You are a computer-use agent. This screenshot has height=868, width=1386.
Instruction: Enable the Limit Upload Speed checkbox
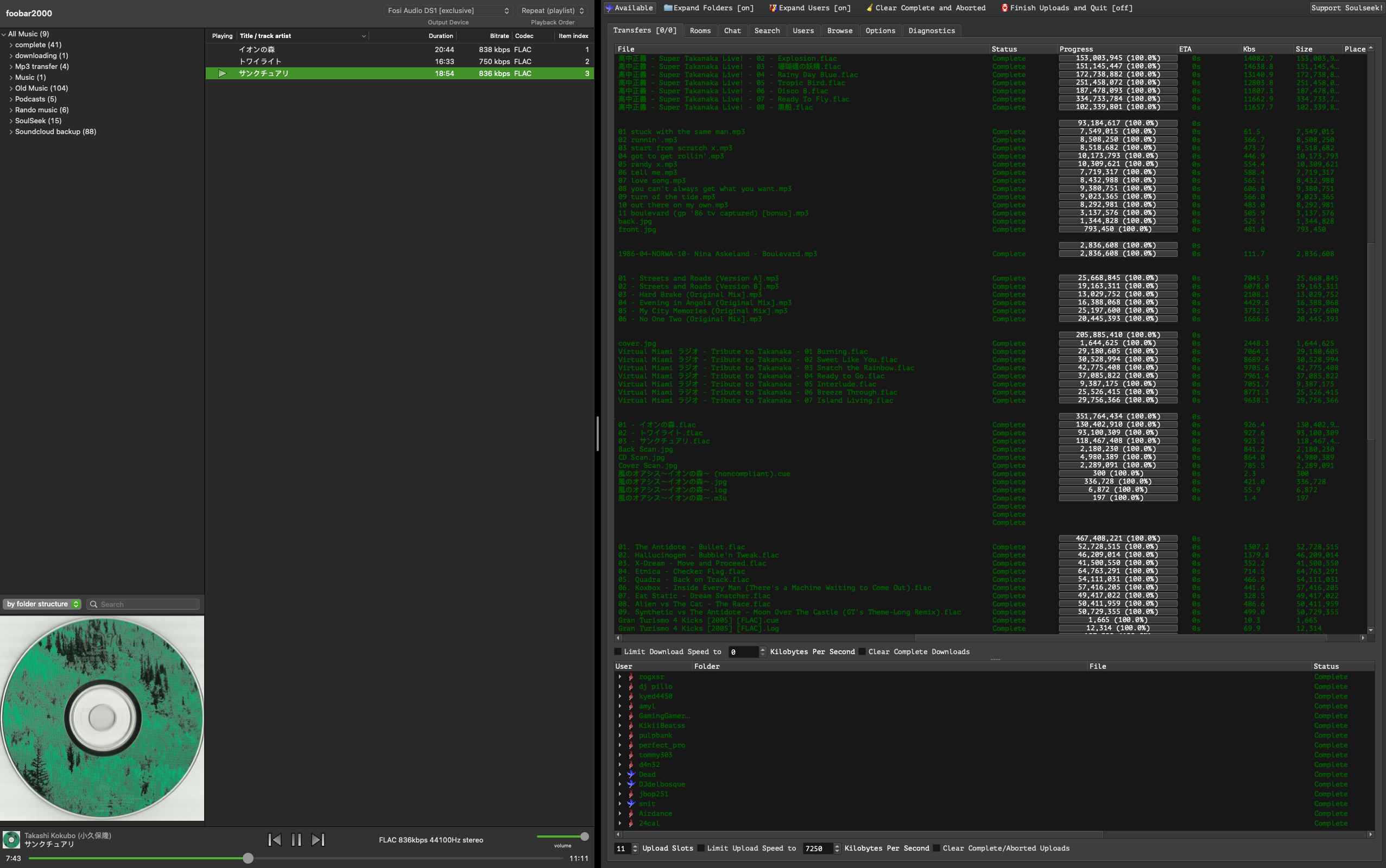(700, 848)
